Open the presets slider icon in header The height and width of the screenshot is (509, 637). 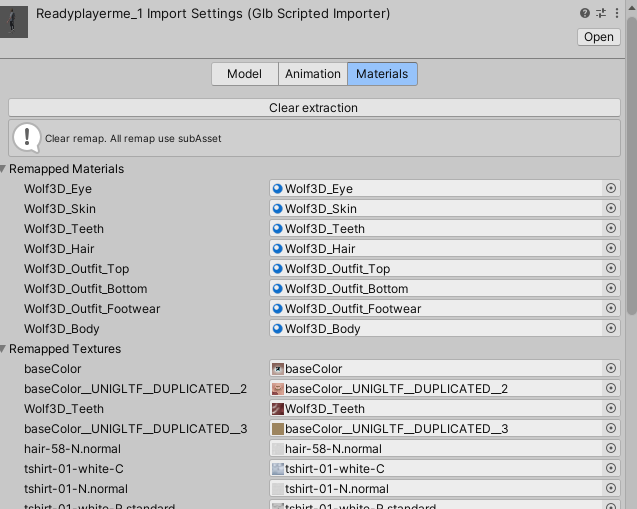coord(601,13)
